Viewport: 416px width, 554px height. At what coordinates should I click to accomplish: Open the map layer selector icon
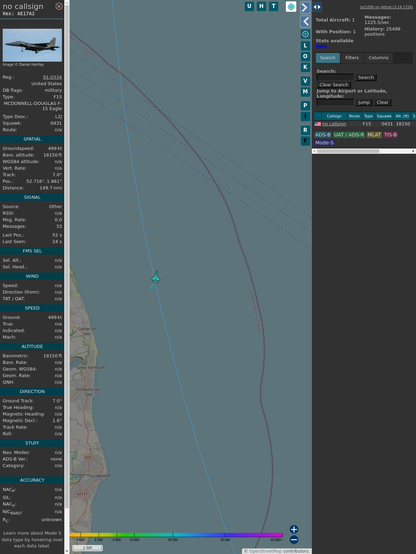291,7
